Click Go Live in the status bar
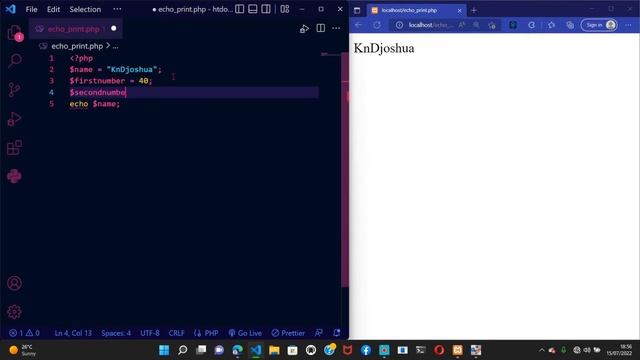The width and height of the screenshot is (640, 360). pyautogui.click(x=245, y=333)
